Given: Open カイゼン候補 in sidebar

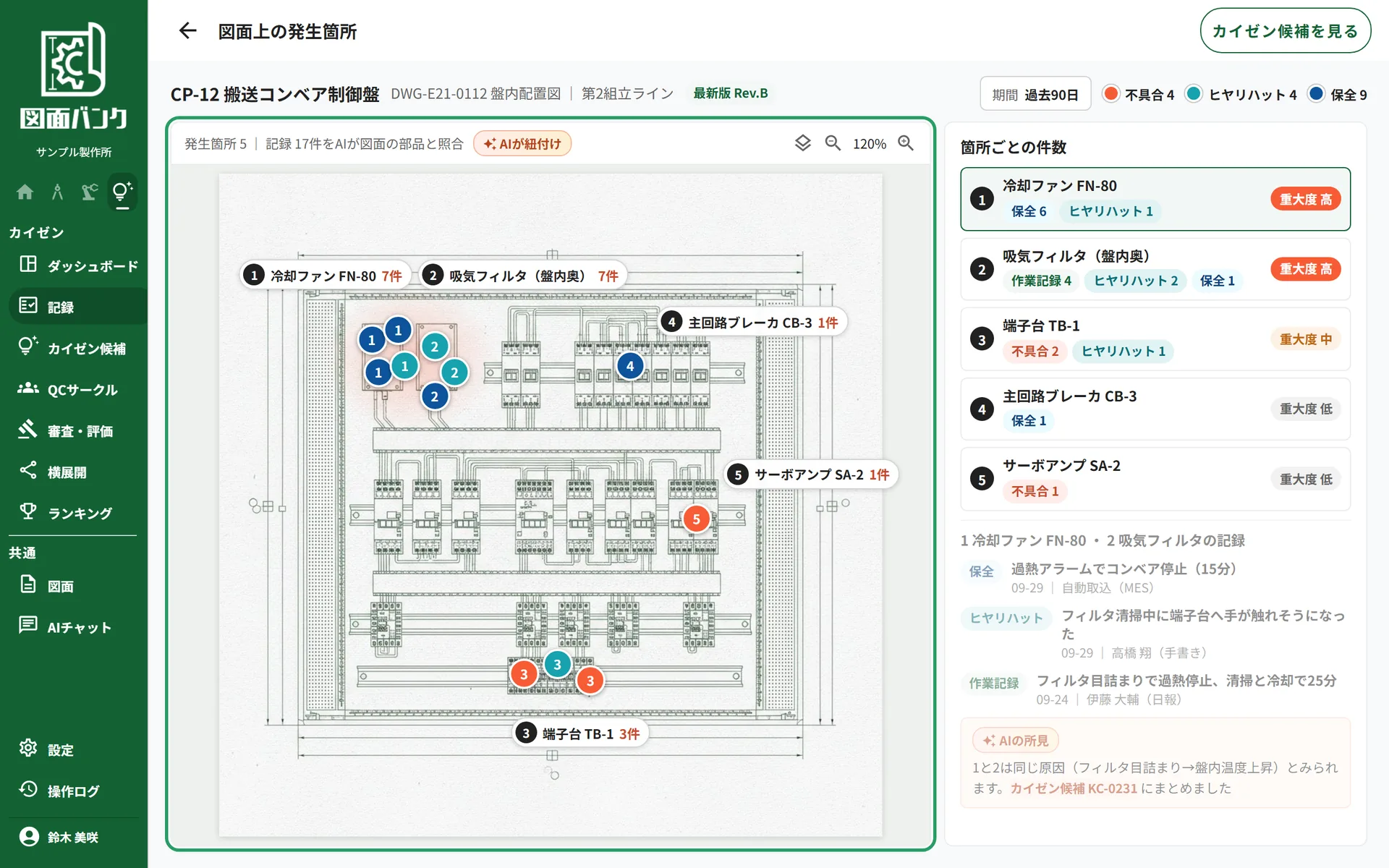Looking at the screenshot, I should (77, 348).
